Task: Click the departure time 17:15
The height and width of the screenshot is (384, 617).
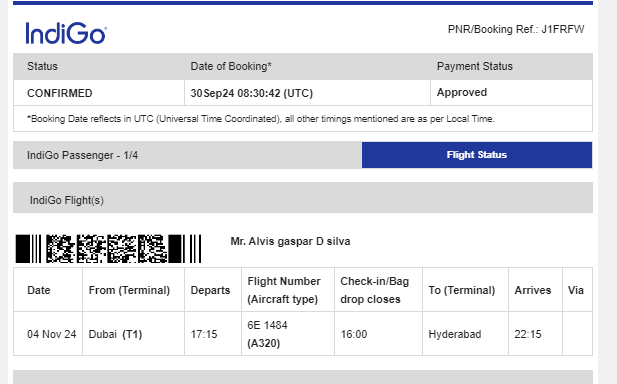Action: (x=204, y=334)
